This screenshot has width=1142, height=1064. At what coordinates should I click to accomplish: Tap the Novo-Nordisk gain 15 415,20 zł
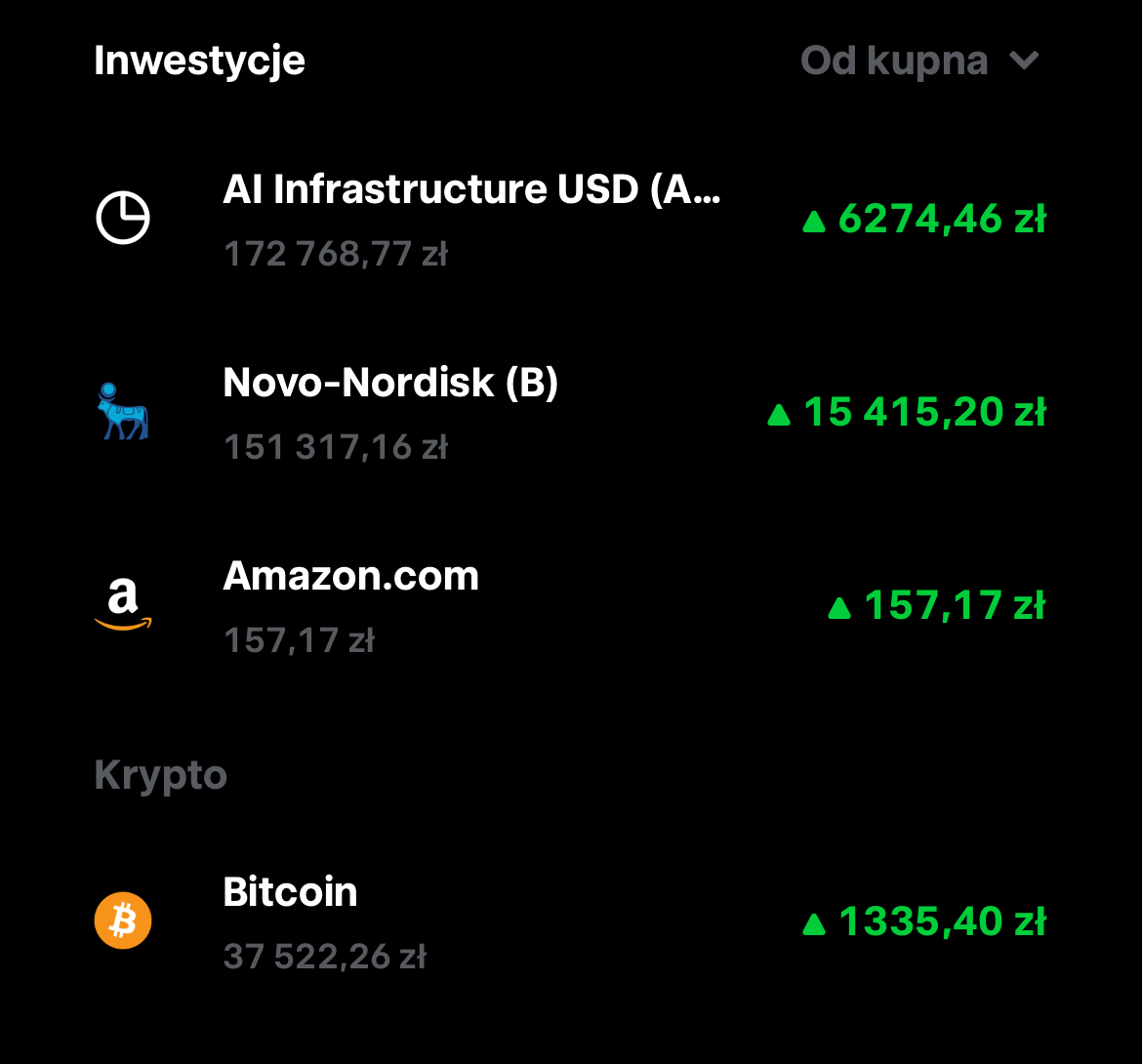[x=923, y=412]
